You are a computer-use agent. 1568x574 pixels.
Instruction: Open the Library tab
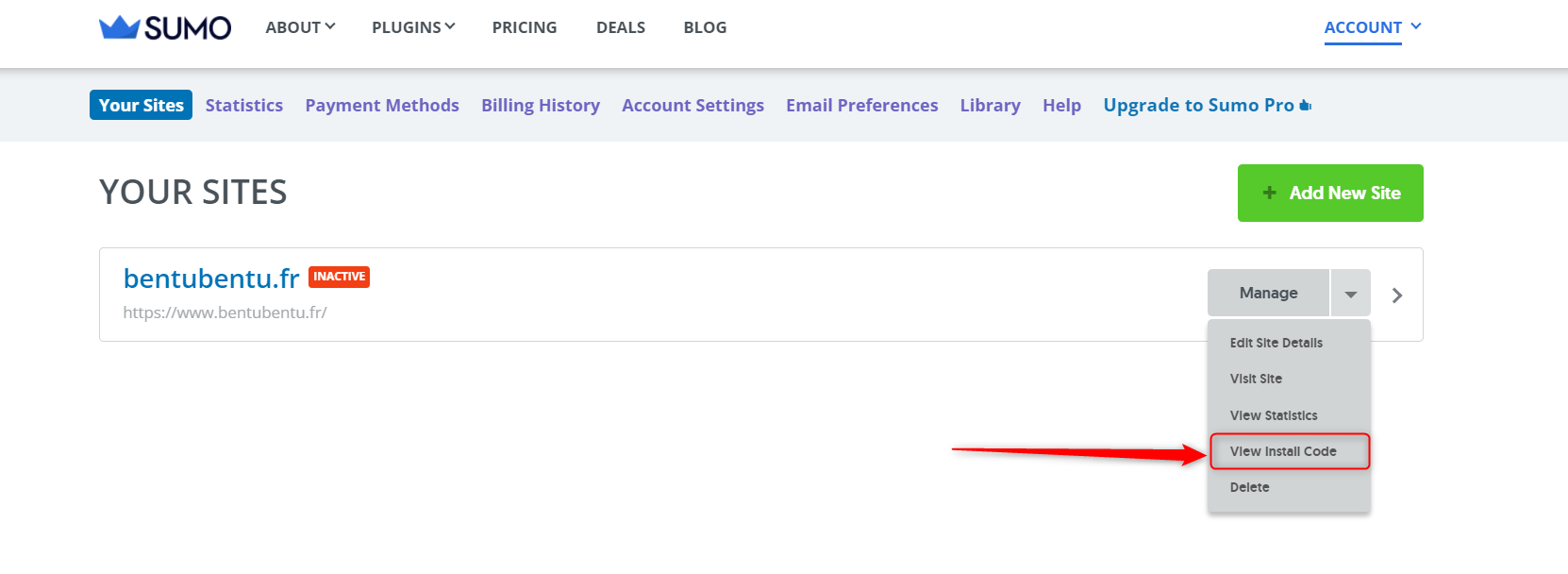[x=991, y=105]
